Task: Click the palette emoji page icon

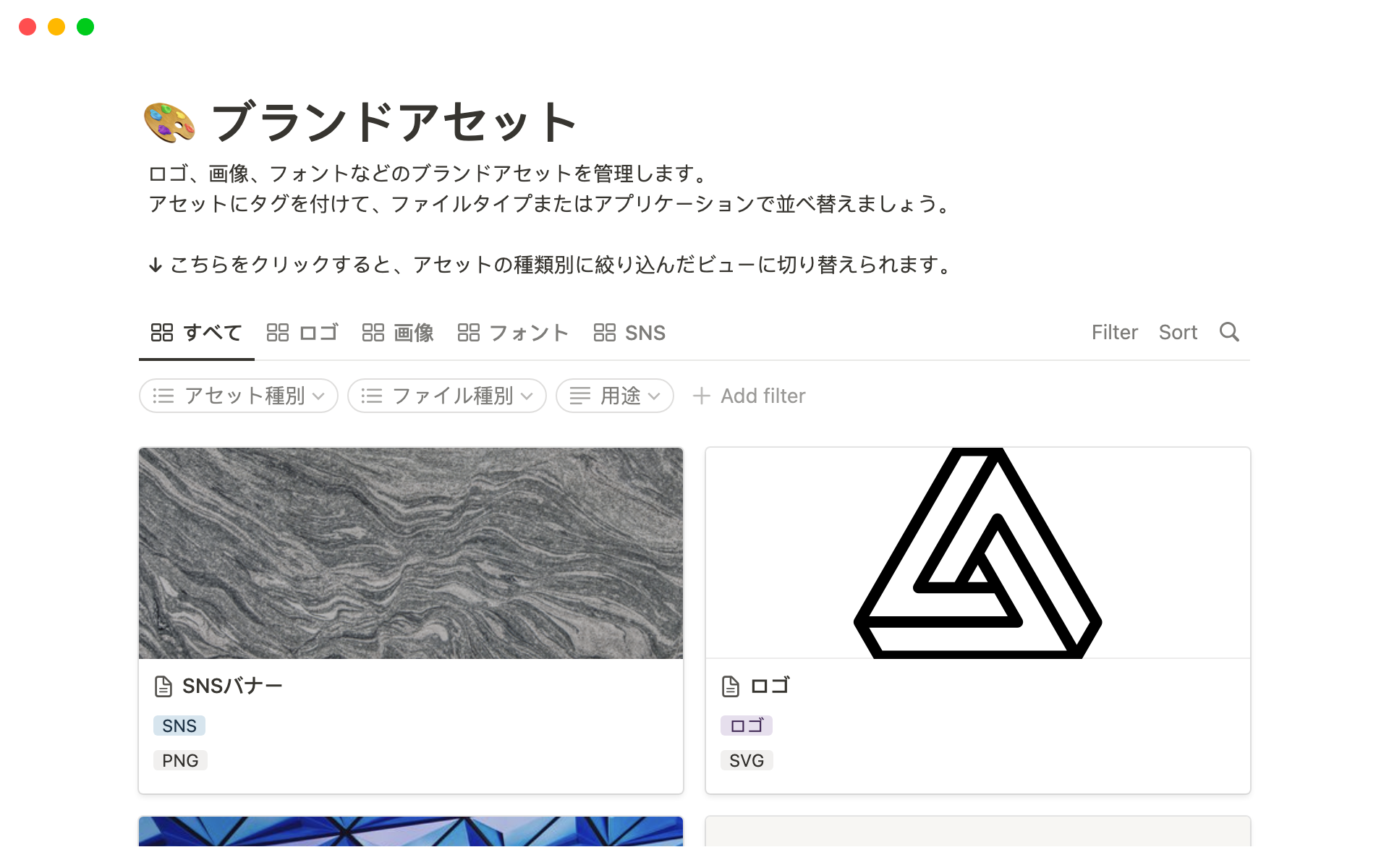Action: (169, 122)
